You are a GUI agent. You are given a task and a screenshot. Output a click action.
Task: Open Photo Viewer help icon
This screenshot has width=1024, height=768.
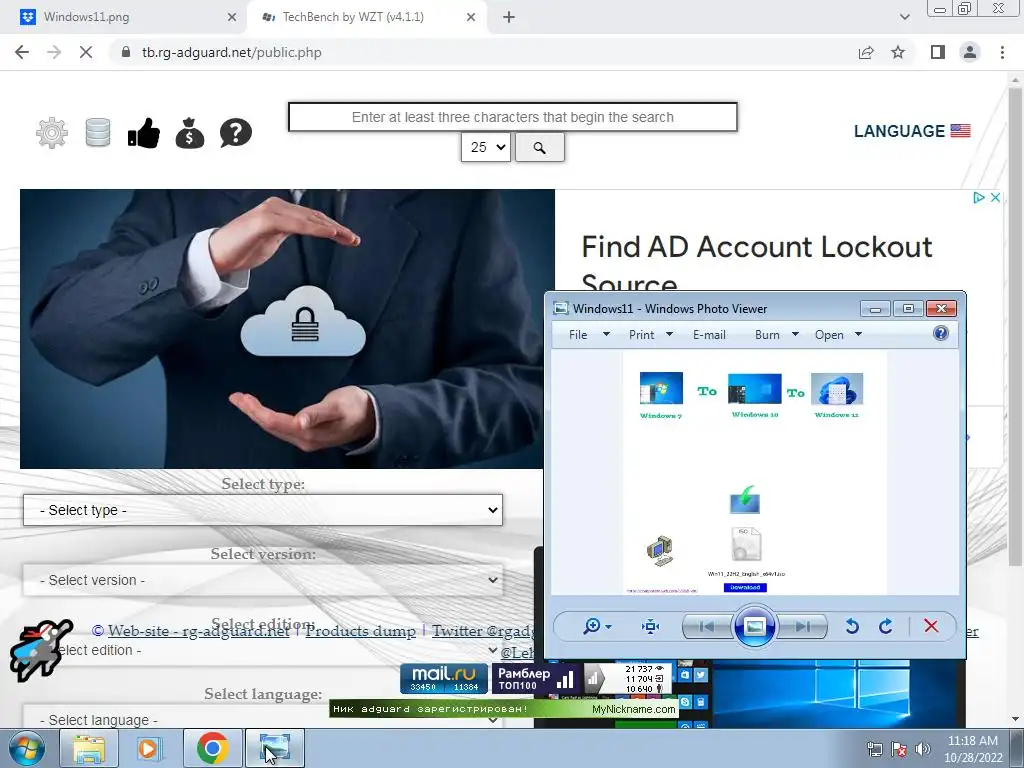point(940,334)
